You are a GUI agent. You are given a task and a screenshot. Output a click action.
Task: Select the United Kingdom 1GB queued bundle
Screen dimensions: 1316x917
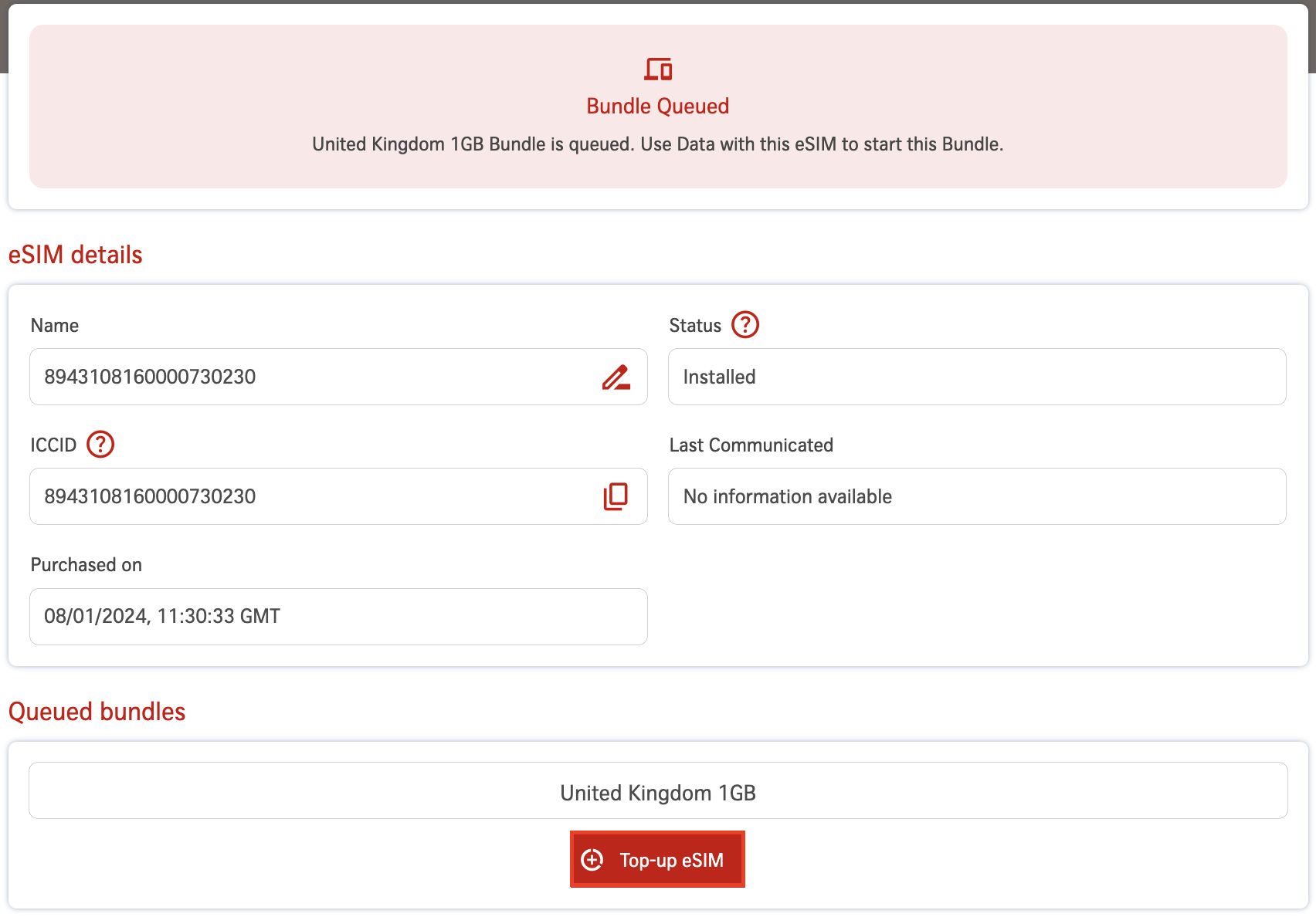pos(658,791)
